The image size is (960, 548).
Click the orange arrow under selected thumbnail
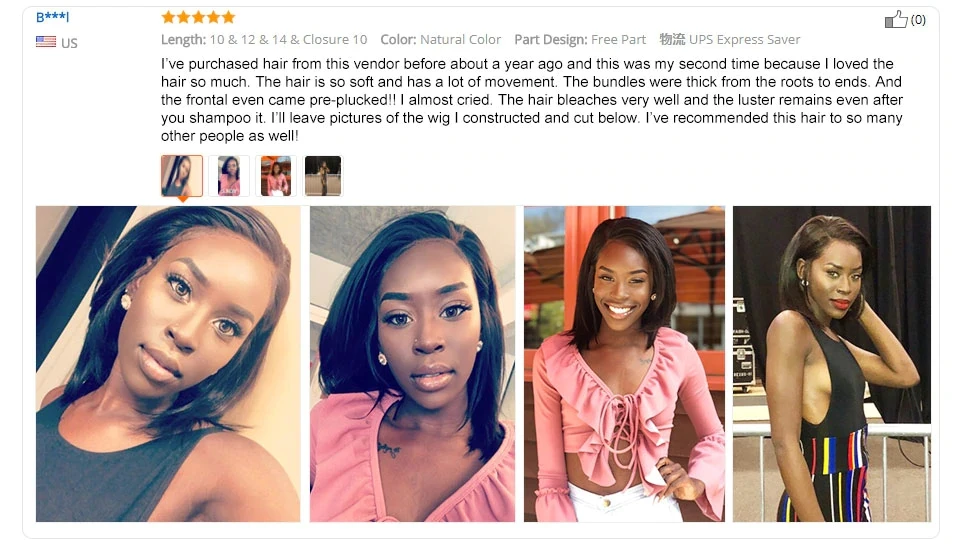pos(182,199)
